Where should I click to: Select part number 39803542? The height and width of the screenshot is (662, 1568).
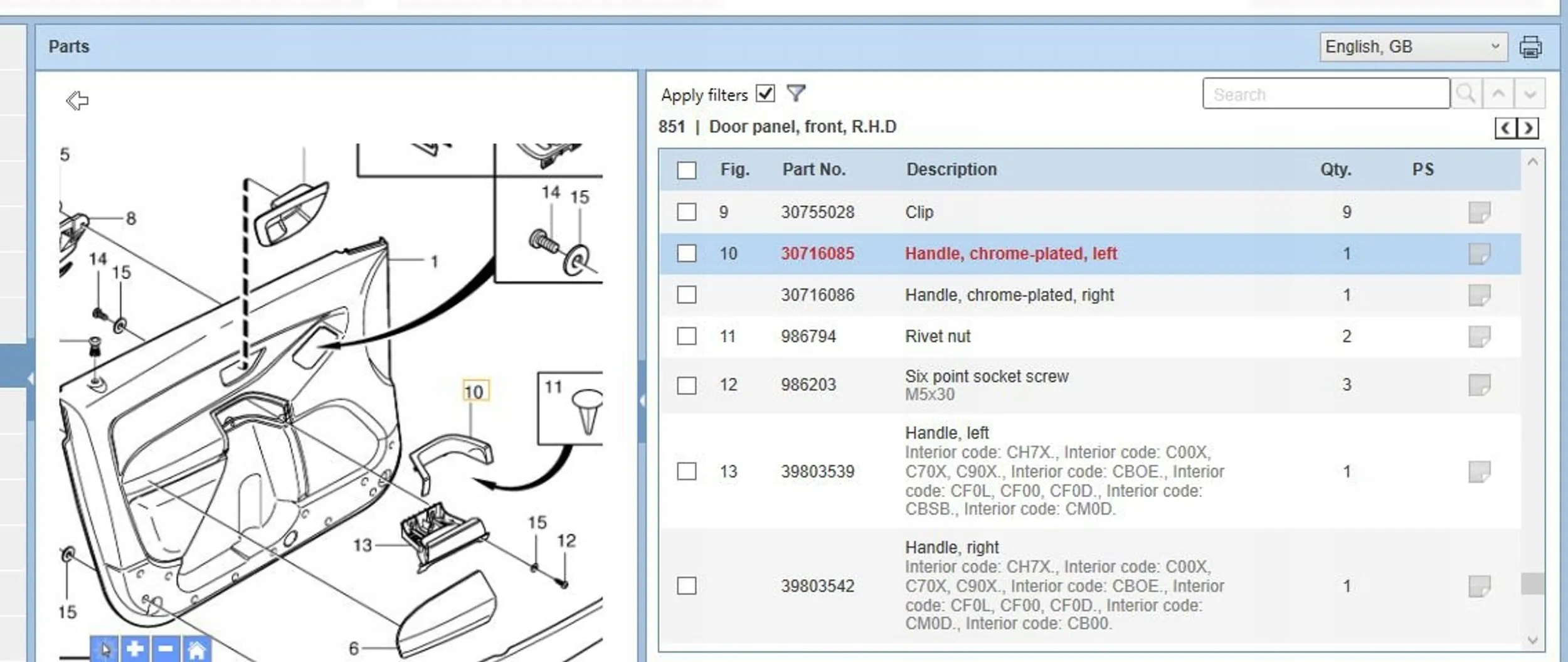pyautogui.click(x=817, y=586)
